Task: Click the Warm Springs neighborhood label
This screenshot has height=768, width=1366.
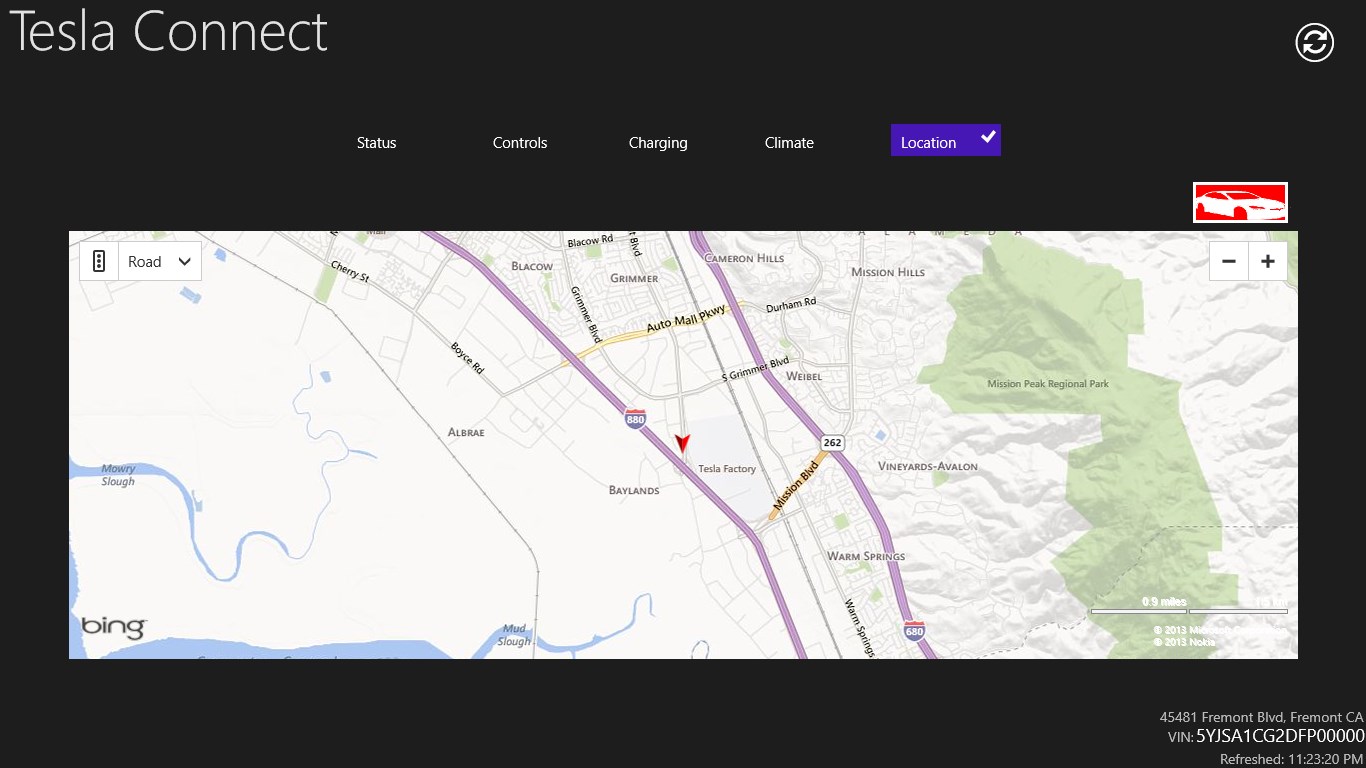Action: pos(866,557)
